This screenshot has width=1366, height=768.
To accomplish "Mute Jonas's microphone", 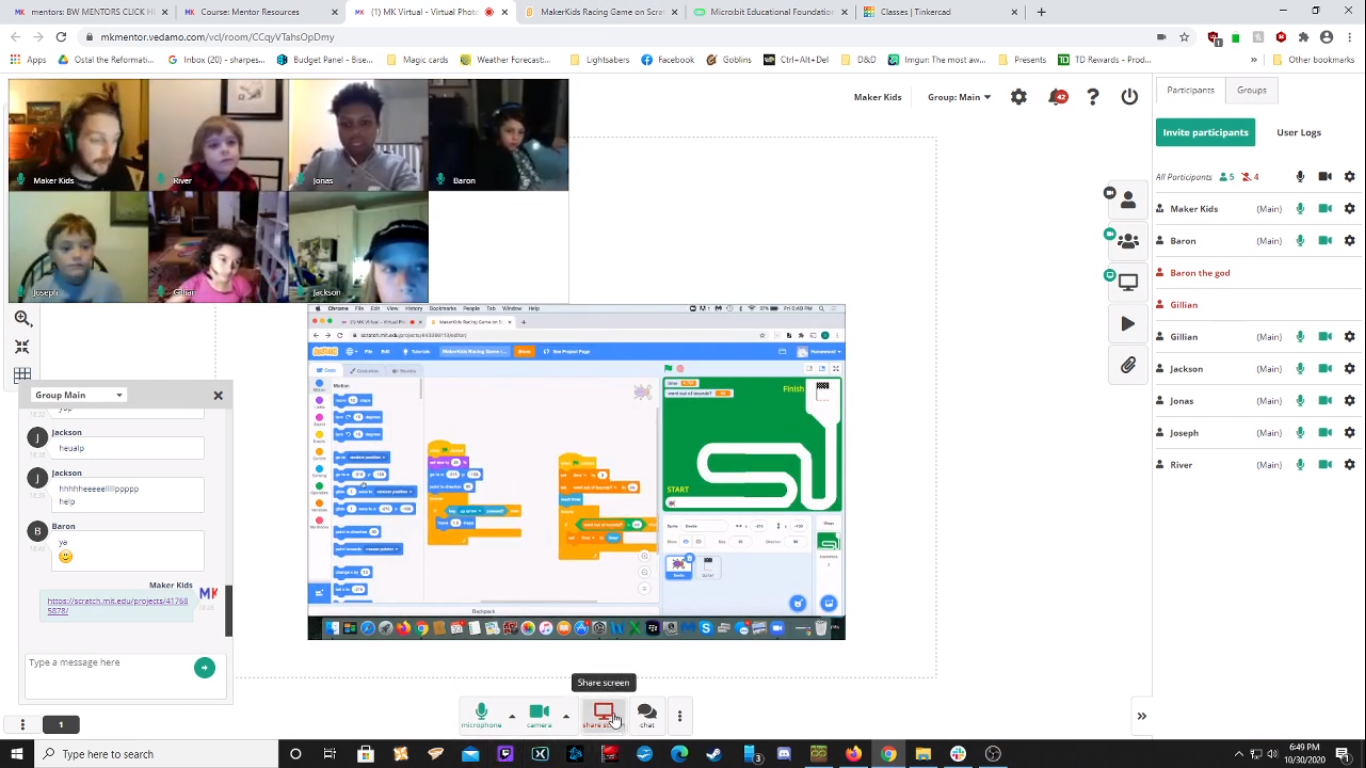I will point(1300,401).
